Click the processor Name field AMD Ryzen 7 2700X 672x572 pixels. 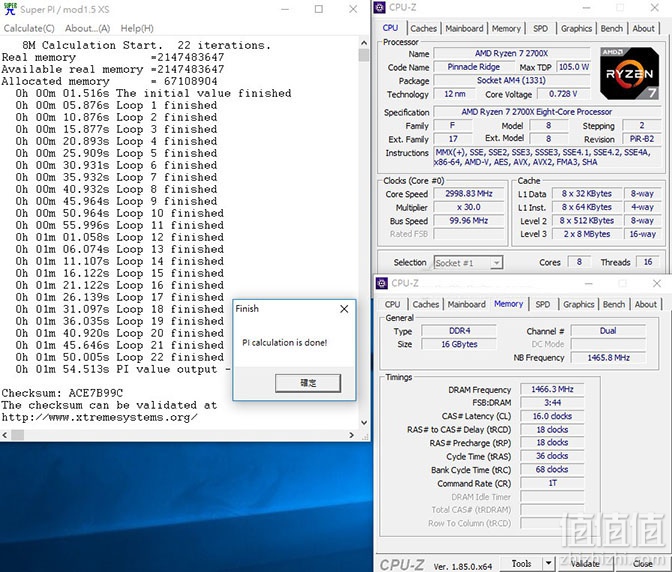(512, 54)
